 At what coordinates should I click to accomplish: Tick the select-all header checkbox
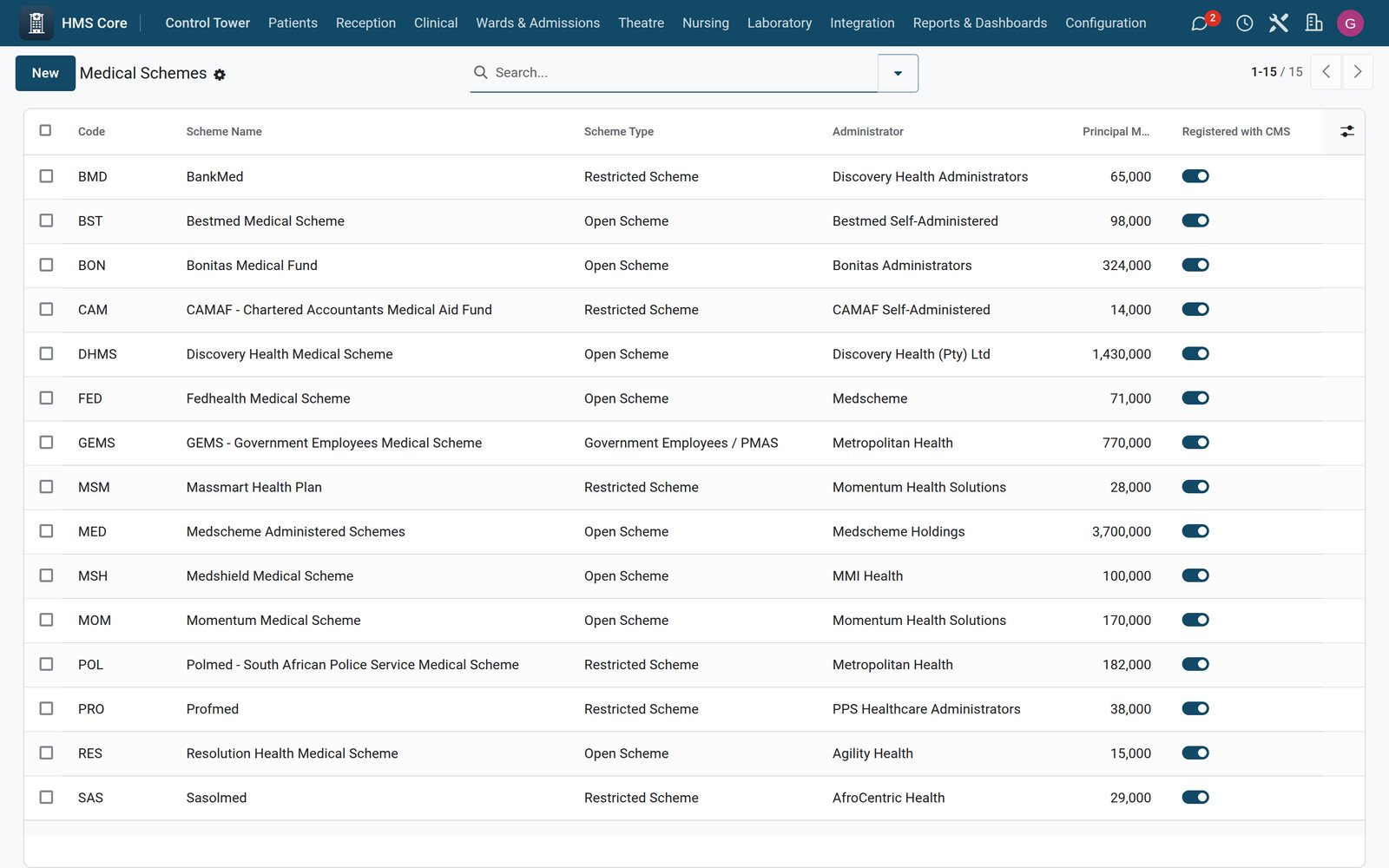pos(46,130)
